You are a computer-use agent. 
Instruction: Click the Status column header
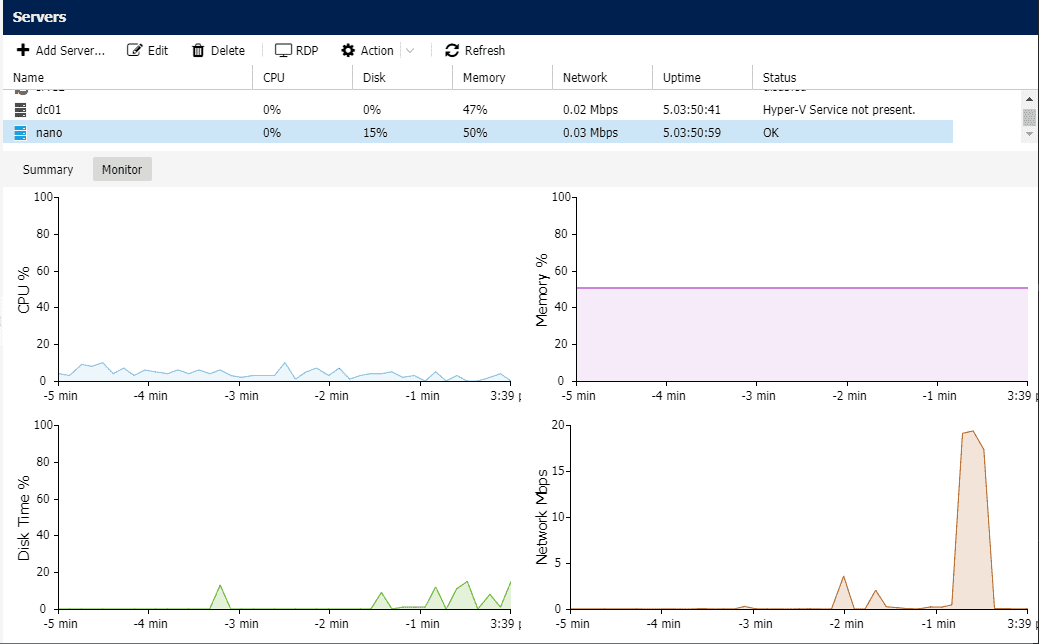pyautogui.click(x=779, y=77)
